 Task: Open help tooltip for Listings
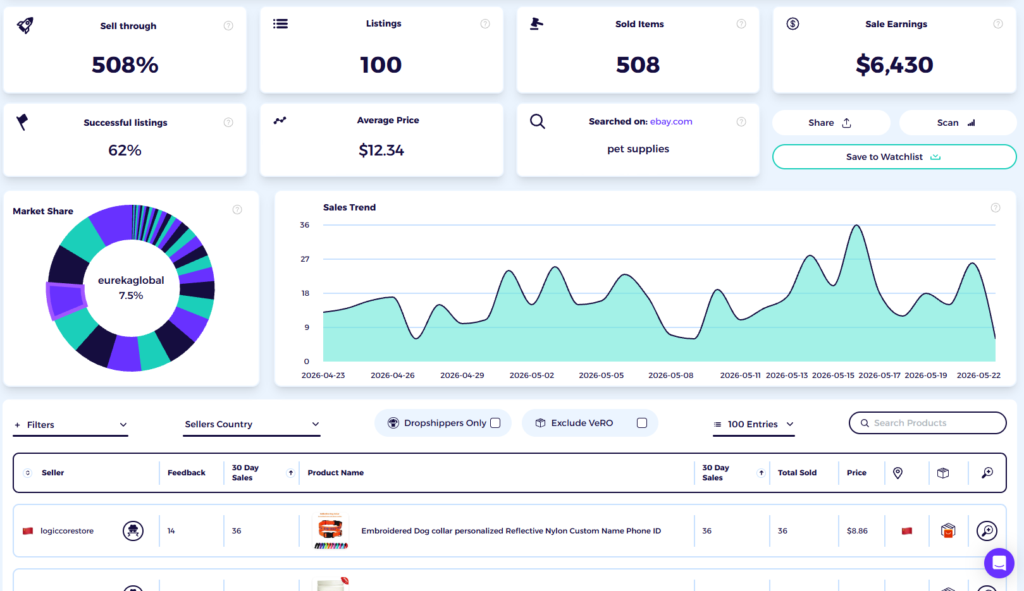click(485, 24)
